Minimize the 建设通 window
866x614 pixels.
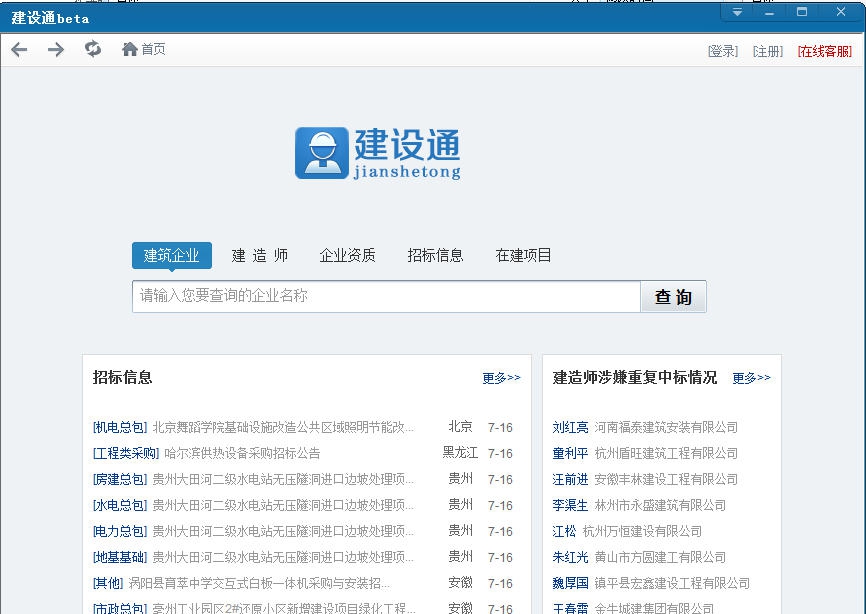(769, 12)
